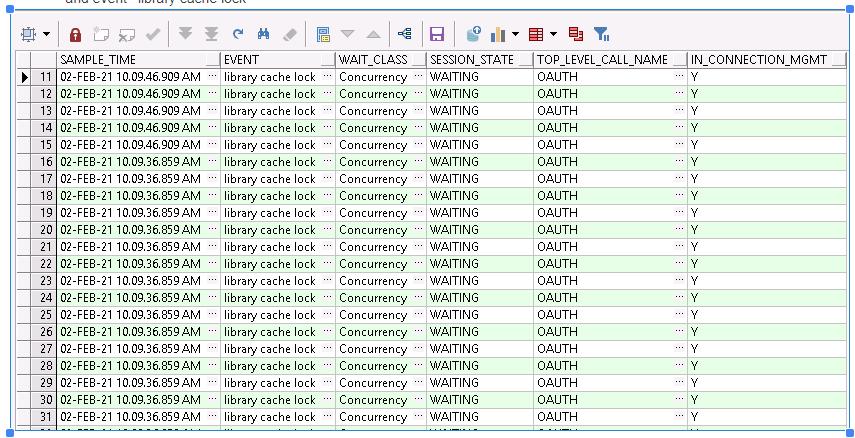The image size is (855, 438).
Task: Click the IN_CONNECTION_MGMT column header
Action: coord(758,60)
